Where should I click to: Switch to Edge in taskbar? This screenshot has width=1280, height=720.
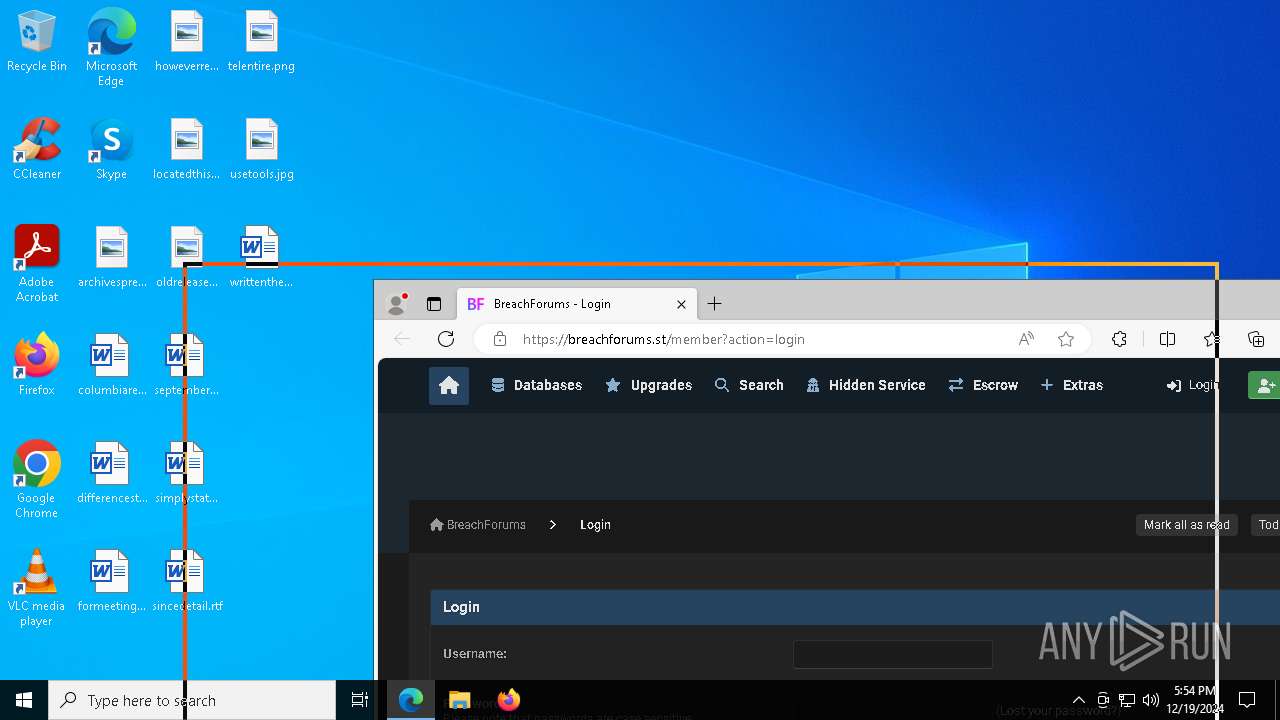(x=411, y=700)
